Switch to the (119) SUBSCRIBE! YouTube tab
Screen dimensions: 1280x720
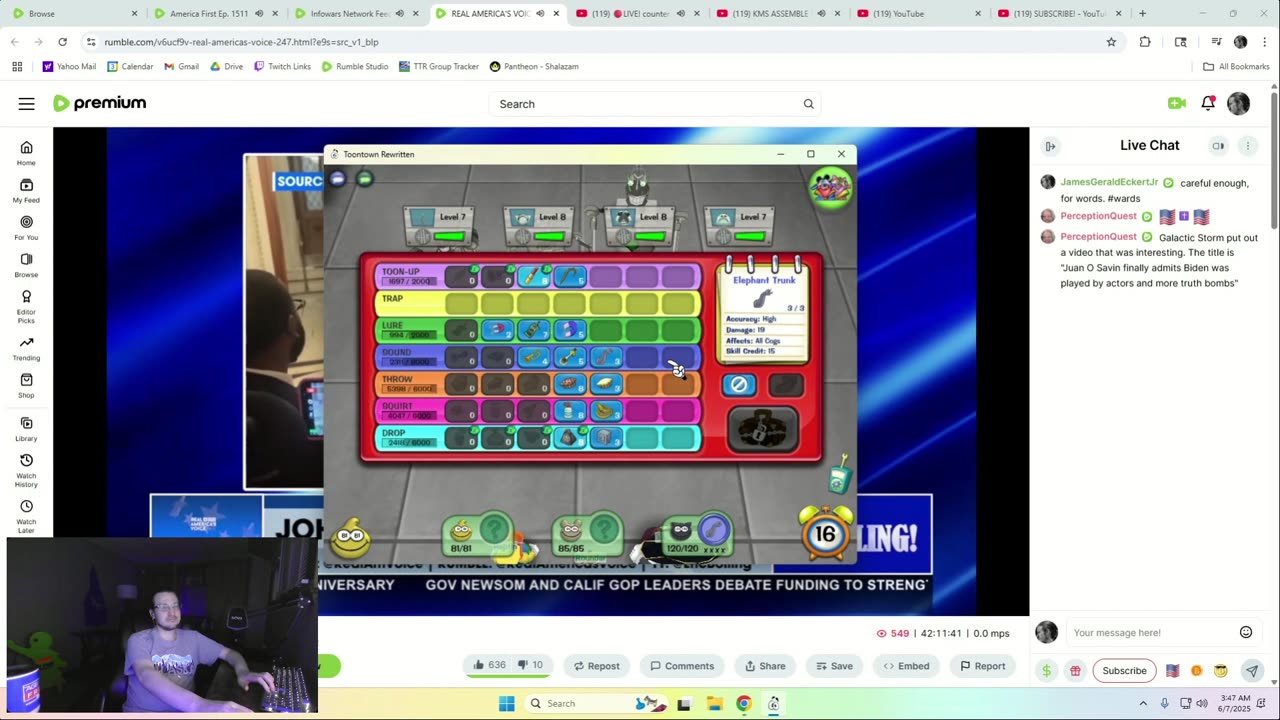click(x=1059, y=14)
